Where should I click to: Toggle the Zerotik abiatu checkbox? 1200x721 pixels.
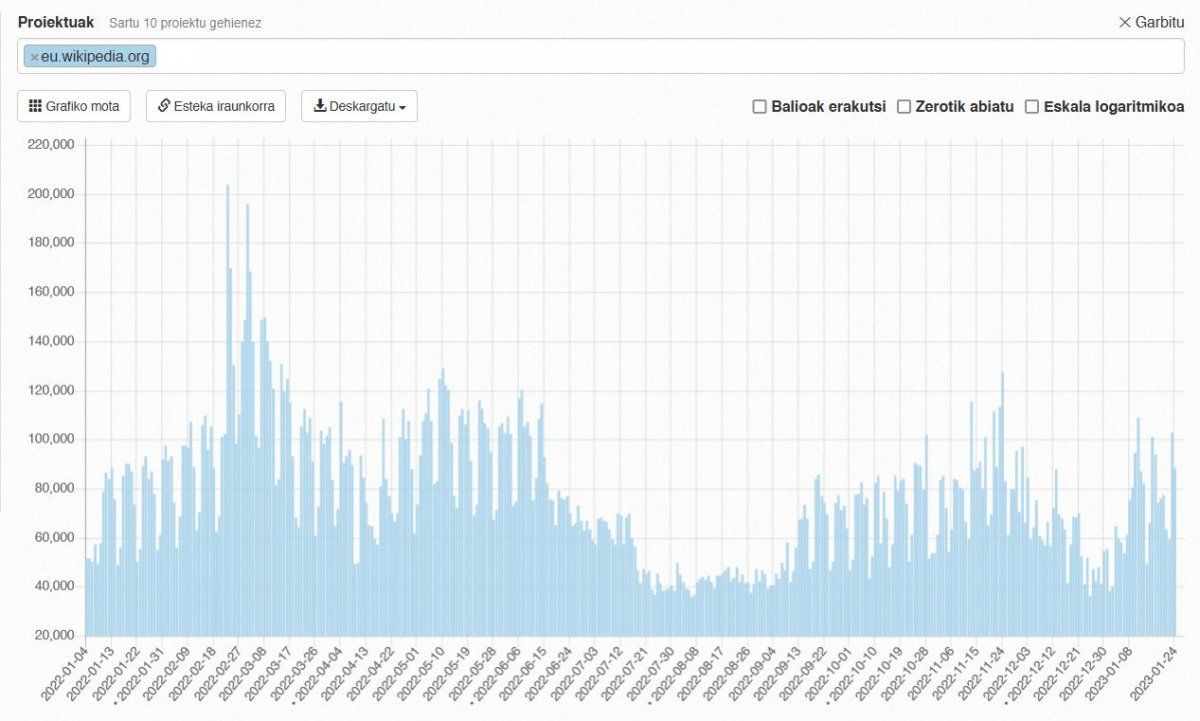coord(904,106)
